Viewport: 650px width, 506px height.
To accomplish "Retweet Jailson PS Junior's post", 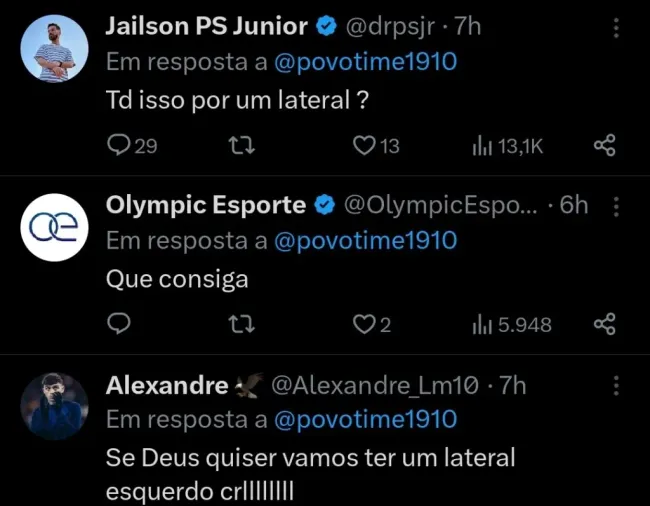I will (x=242, y=146).
